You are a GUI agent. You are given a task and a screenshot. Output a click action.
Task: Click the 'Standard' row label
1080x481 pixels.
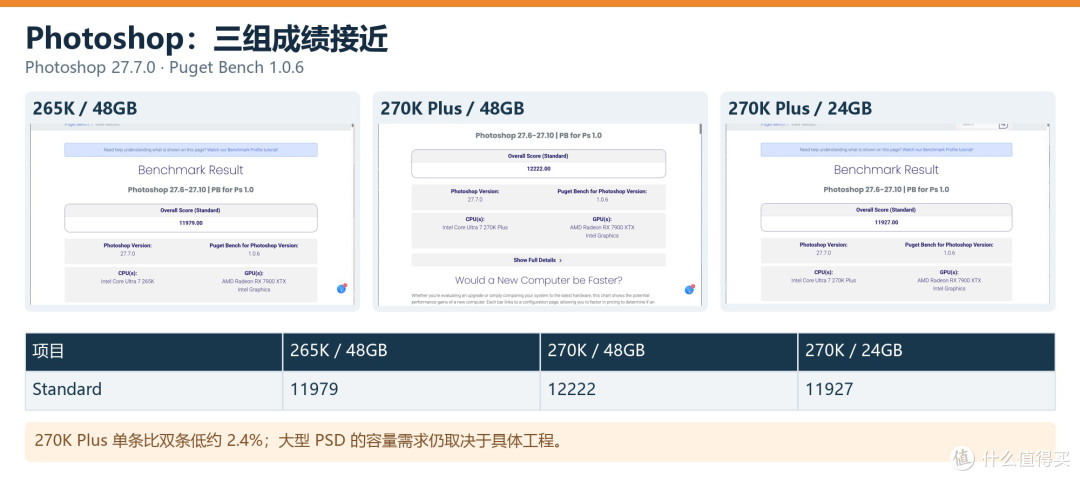tap(67, 389)
